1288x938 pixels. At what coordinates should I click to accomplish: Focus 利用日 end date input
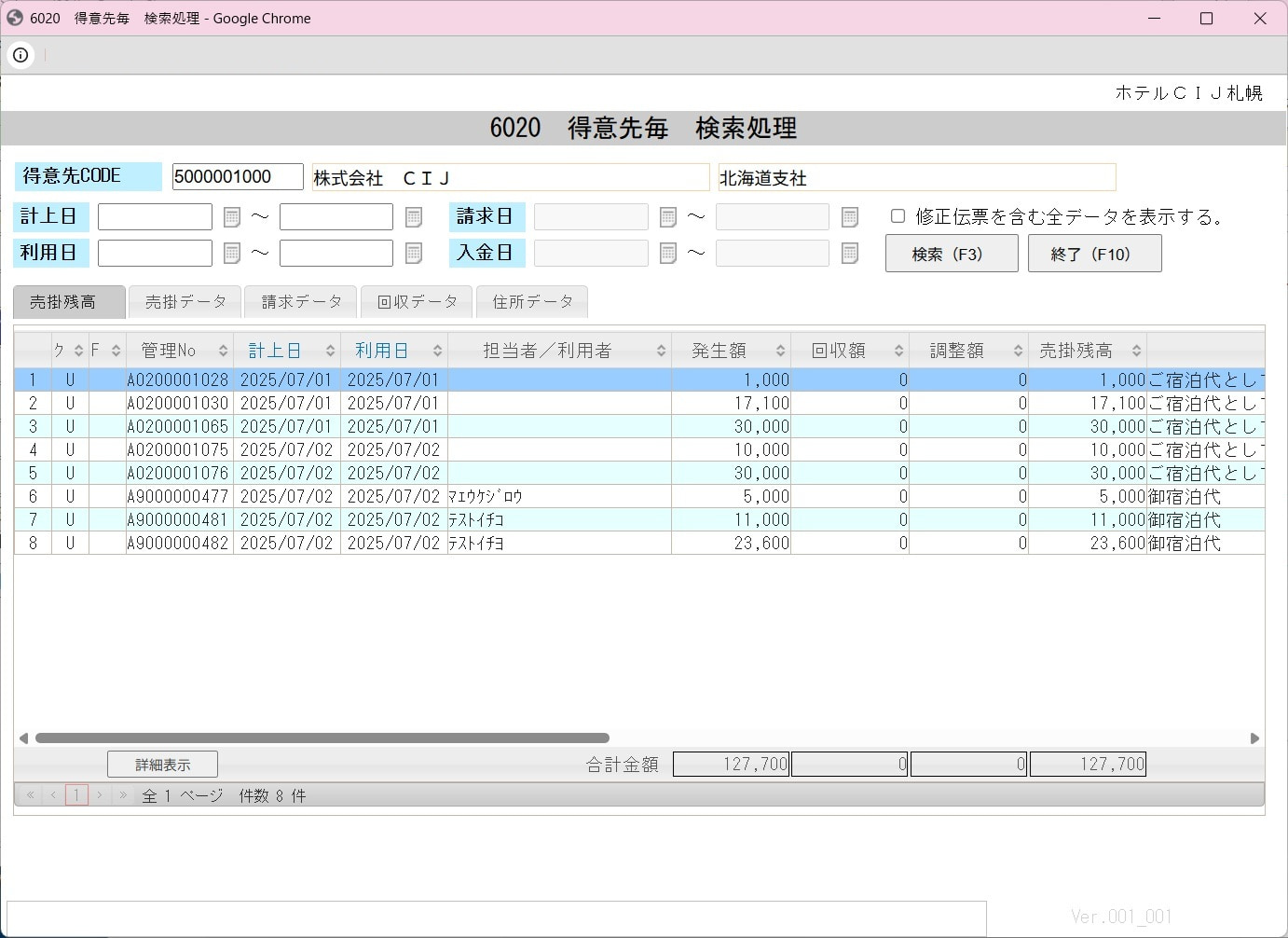click(336, 254)
